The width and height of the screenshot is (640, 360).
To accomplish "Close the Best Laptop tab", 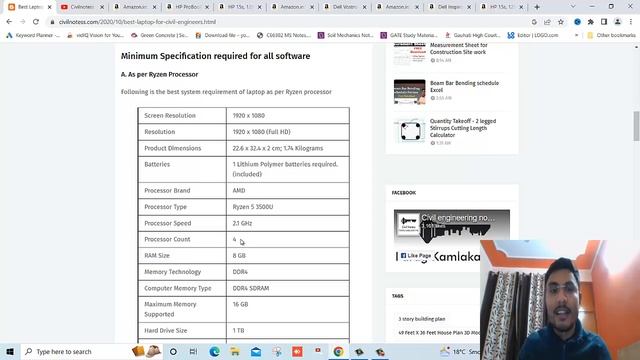I will point(50,7).
